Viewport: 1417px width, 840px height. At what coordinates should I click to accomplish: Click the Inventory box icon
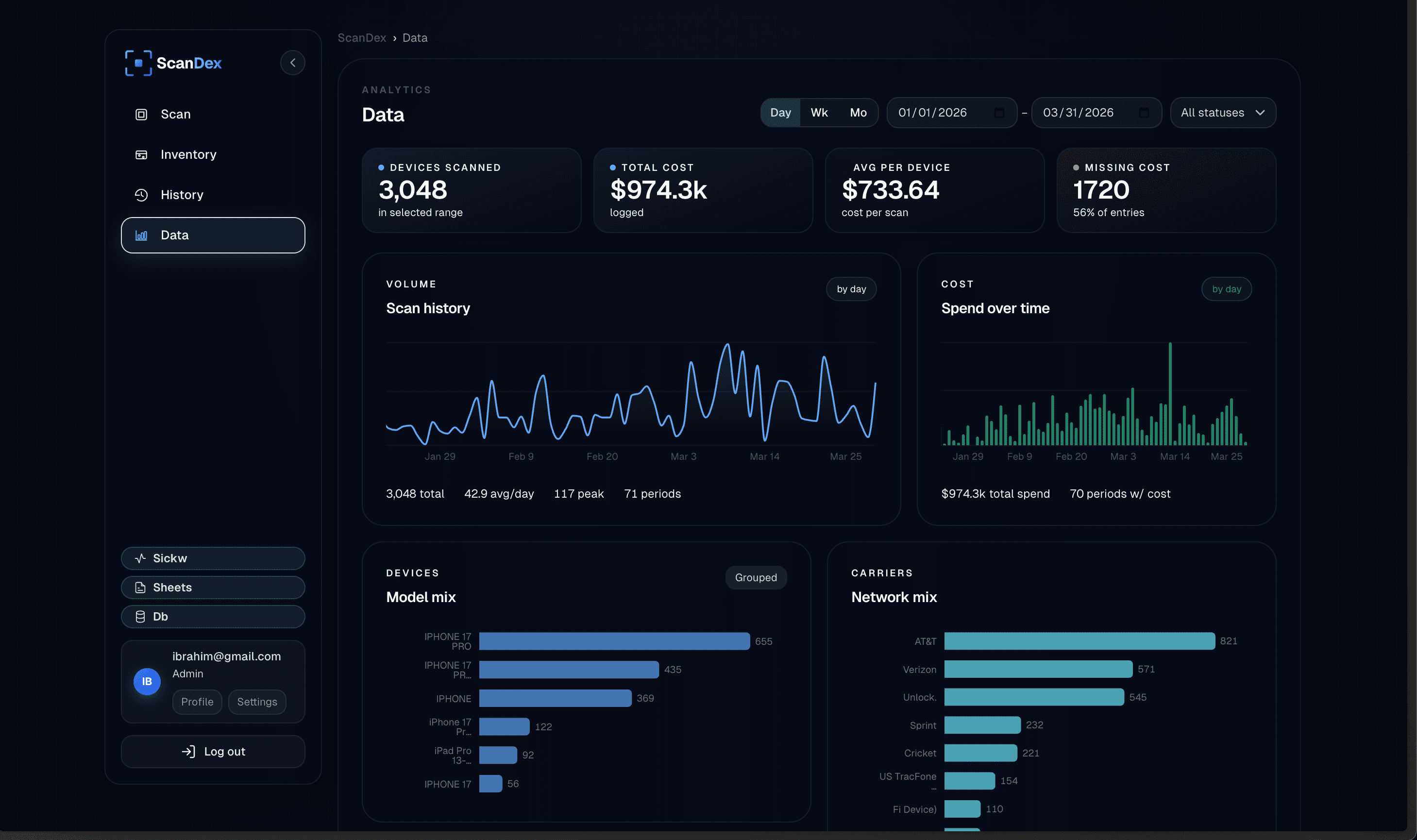[x=140, y=154]
